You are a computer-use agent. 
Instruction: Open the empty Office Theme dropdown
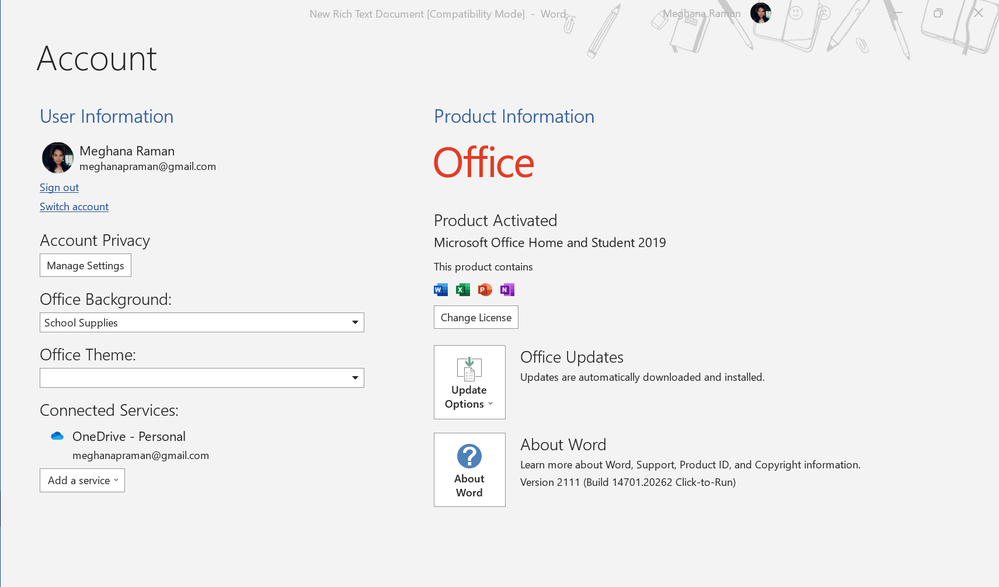[x=202, y=378]
